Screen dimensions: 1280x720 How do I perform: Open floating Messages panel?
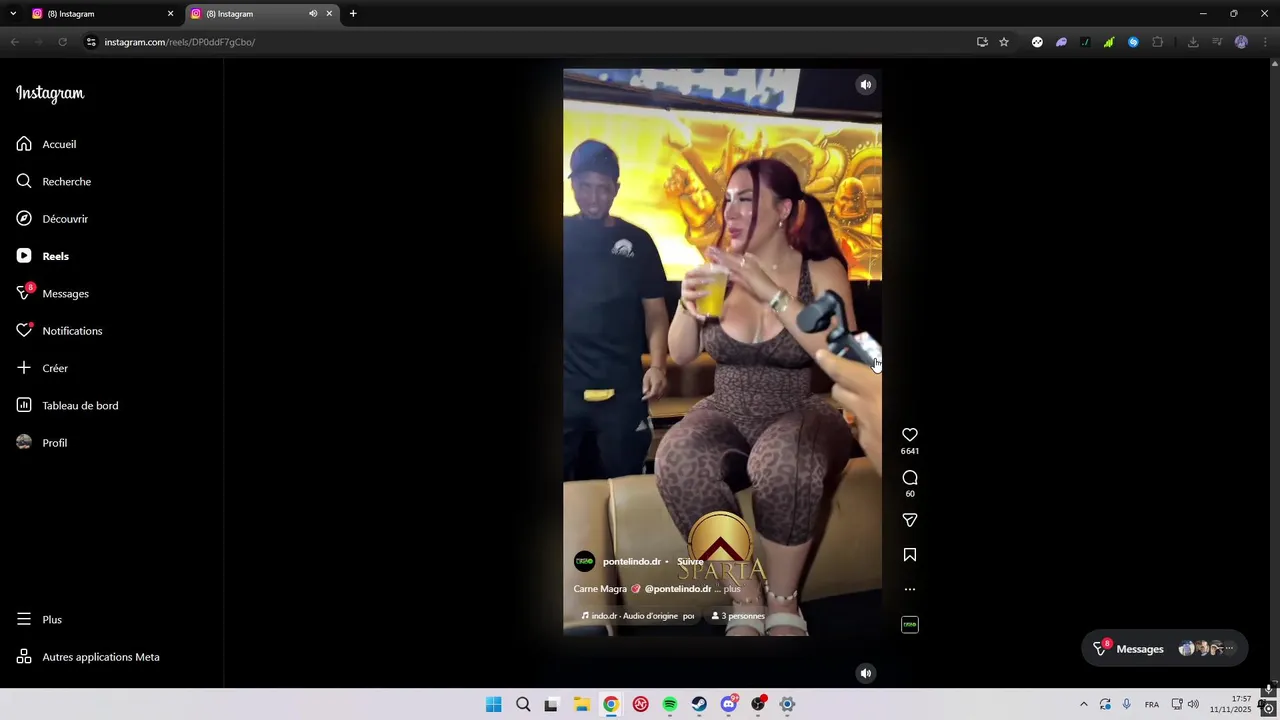point(1164,649)
